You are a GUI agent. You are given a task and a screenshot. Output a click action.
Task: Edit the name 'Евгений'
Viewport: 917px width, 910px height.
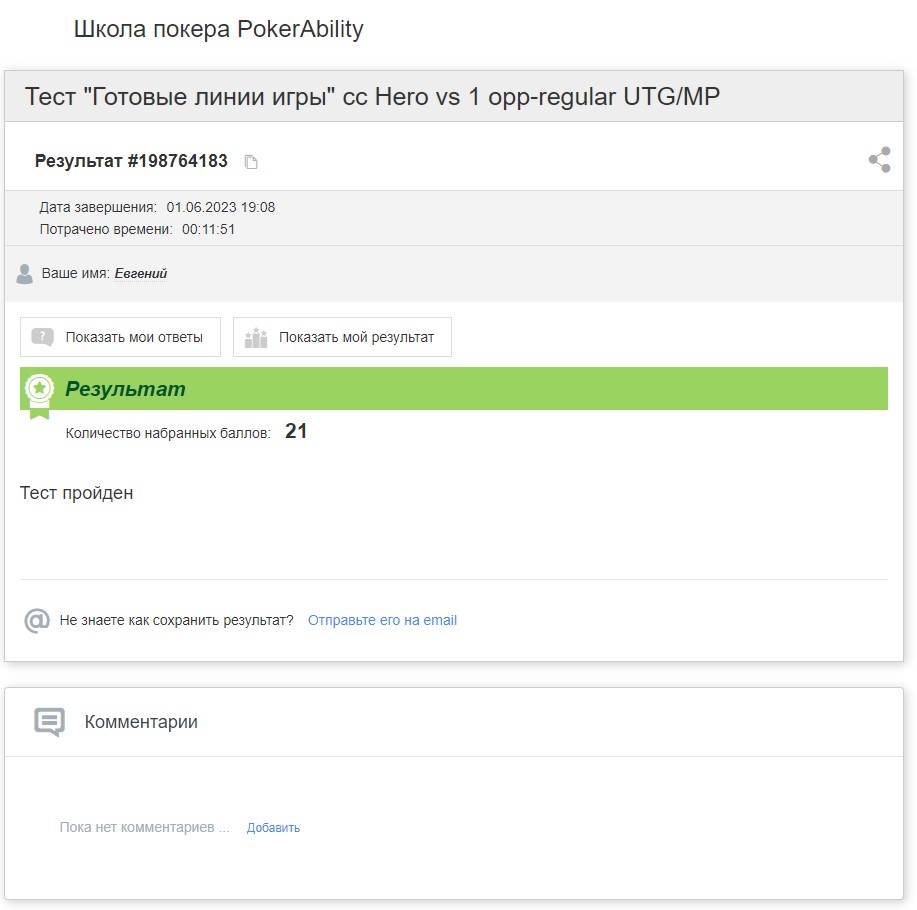(x=141, y=273)
